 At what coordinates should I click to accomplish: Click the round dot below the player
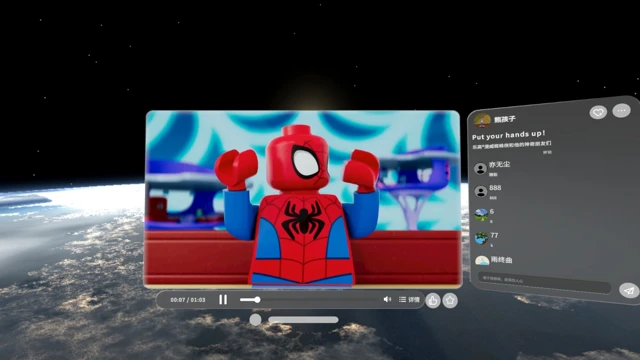256,320
